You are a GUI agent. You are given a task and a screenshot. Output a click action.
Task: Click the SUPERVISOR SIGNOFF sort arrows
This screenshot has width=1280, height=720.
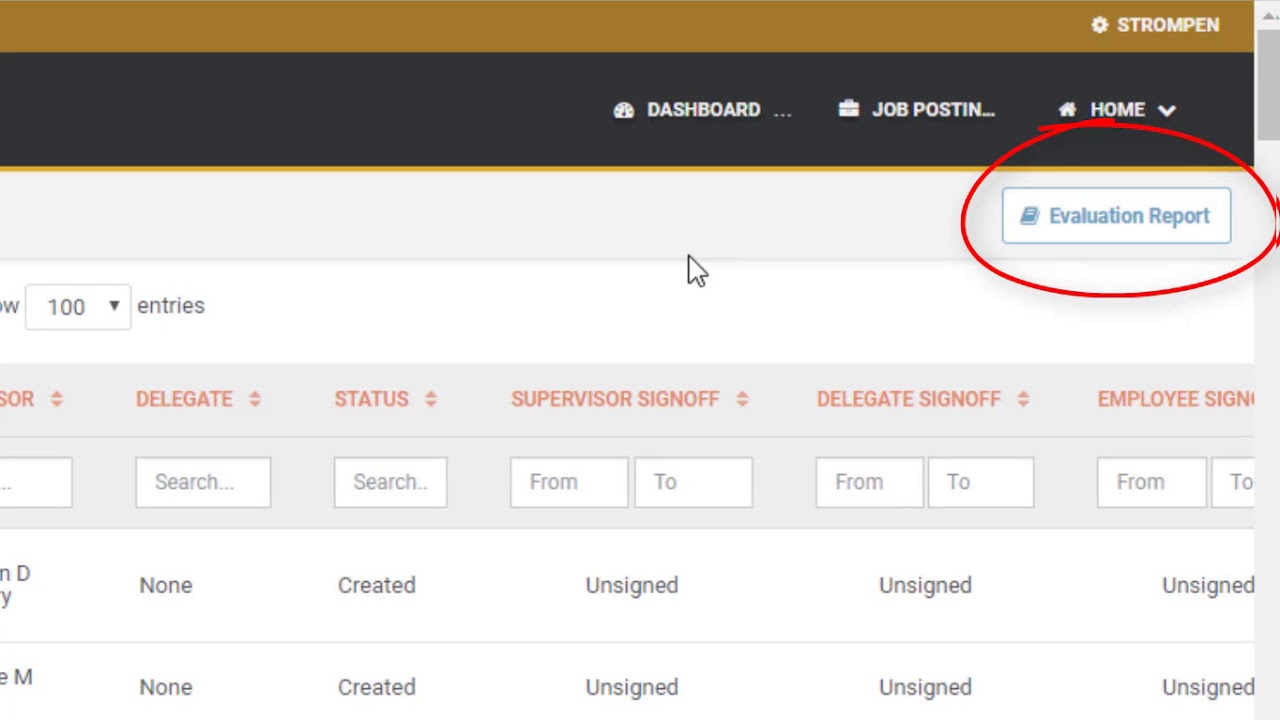pos(742,399)
